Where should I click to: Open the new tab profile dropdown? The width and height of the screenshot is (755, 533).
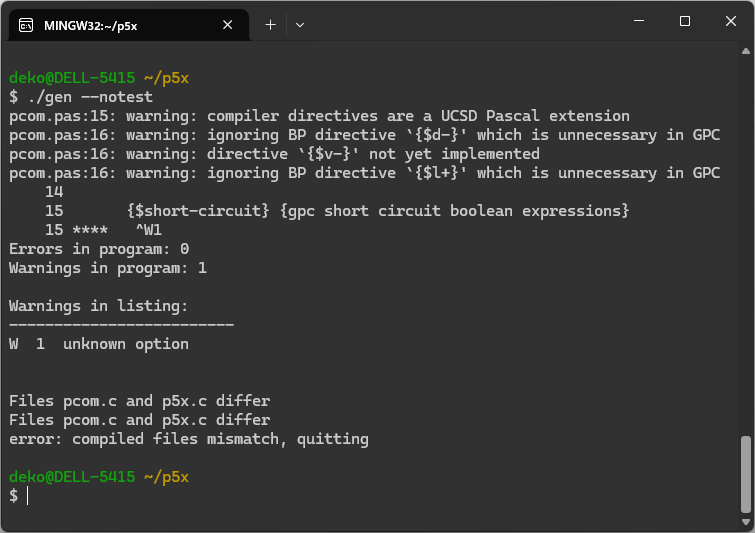pyautogui.click(x=300, y=25)
